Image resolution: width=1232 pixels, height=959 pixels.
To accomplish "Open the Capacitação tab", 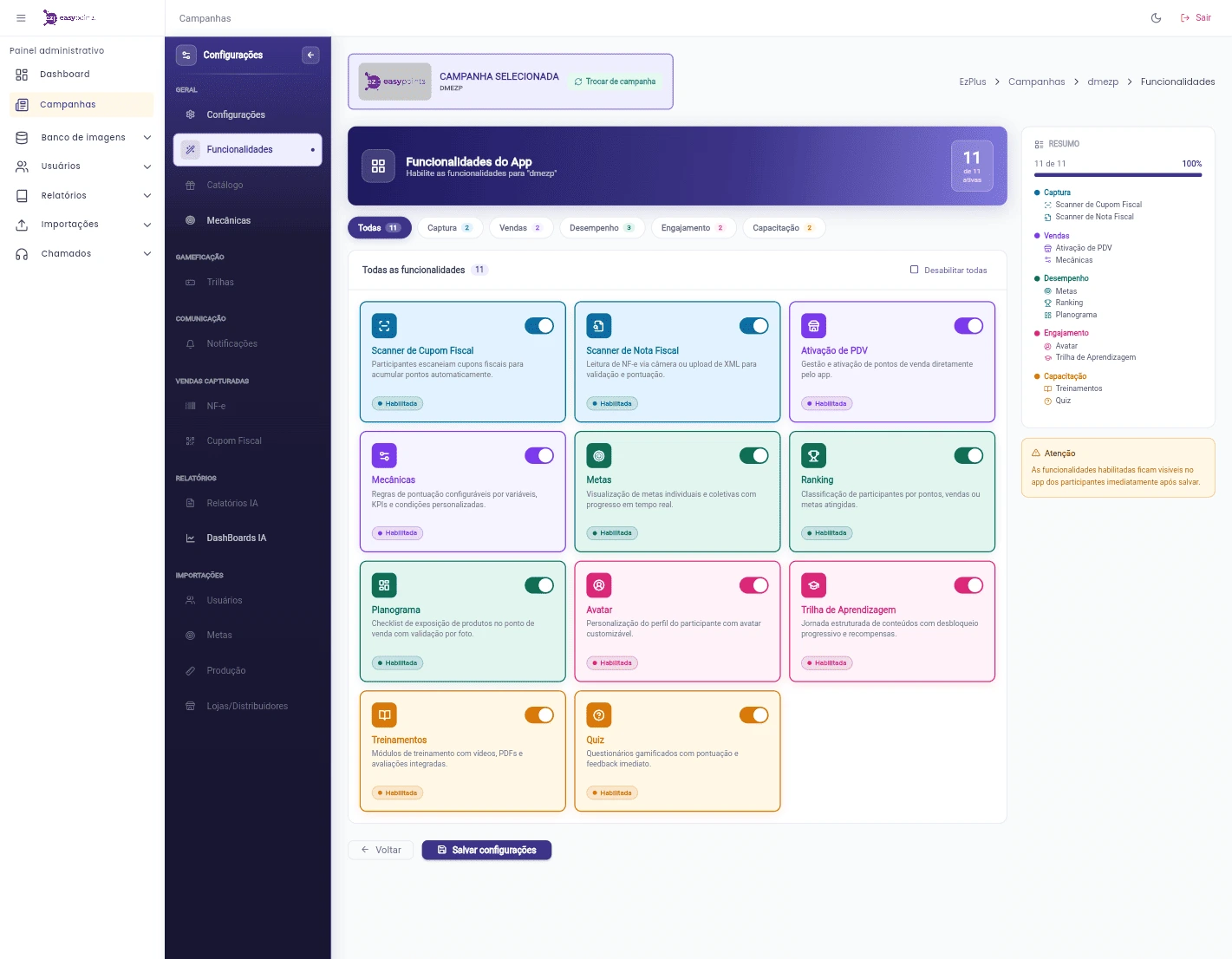I will [783, 227].
